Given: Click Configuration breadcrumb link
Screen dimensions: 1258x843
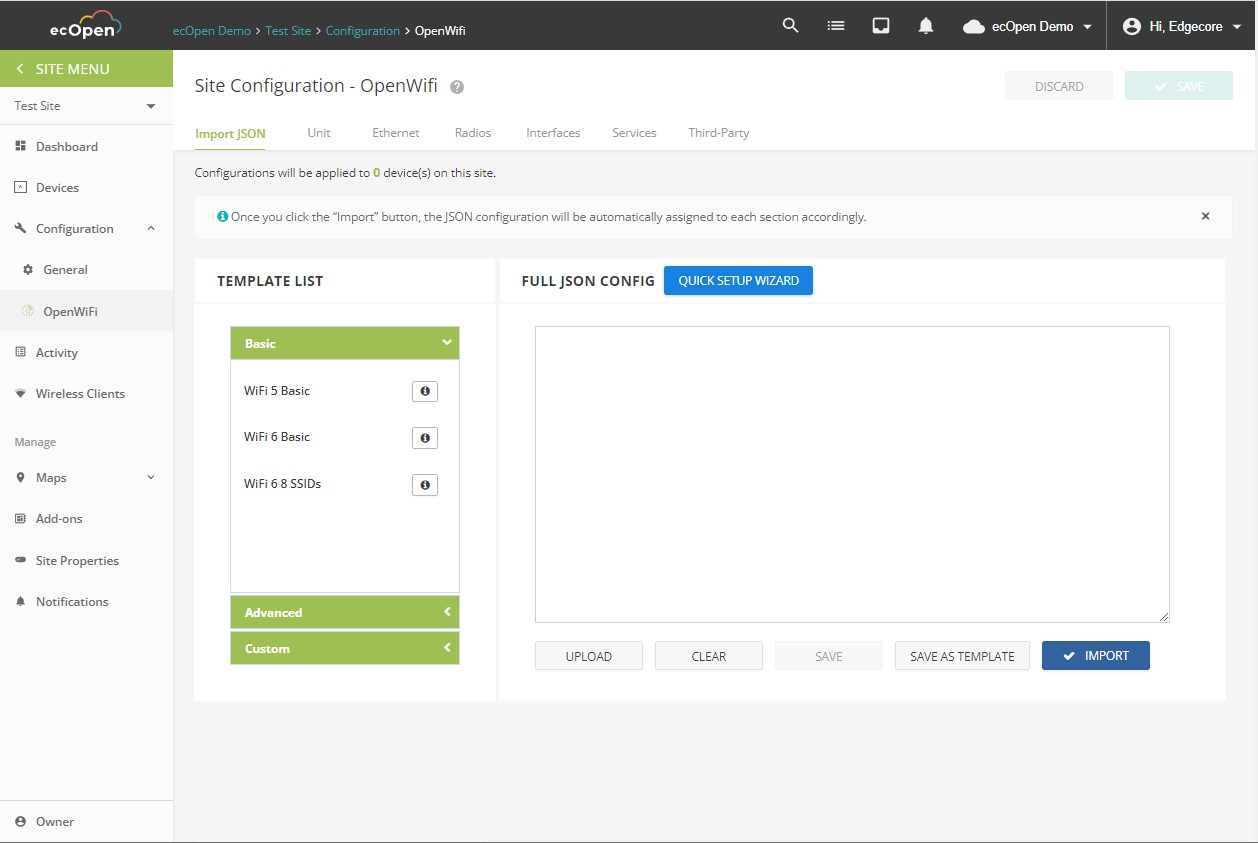Looking at the screenshot, I should click(x=362, y=31).
